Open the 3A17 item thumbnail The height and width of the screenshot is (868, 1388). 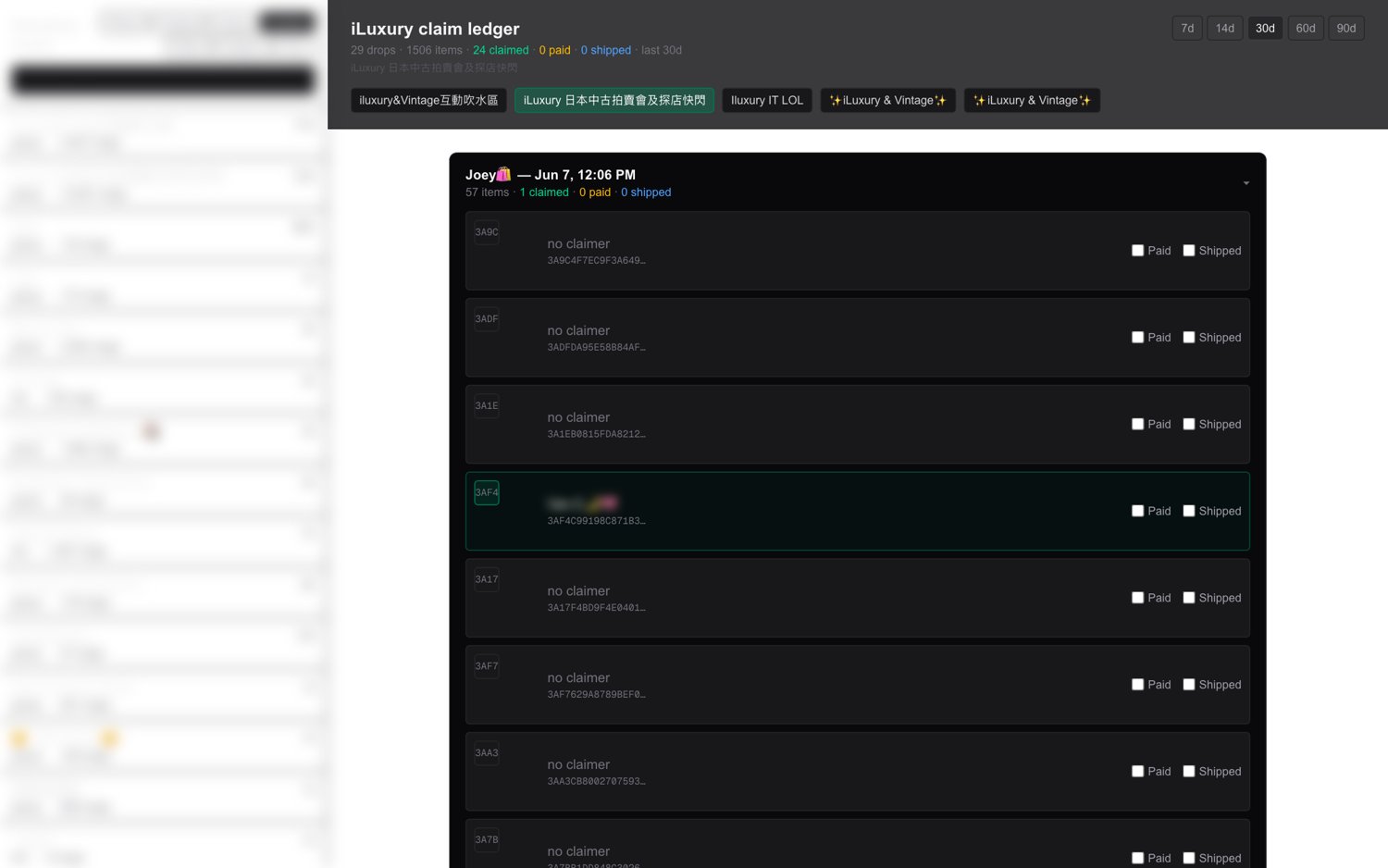(487, 579)
